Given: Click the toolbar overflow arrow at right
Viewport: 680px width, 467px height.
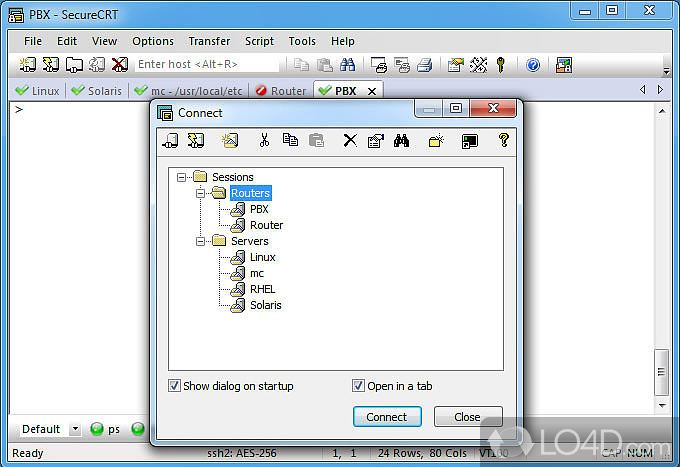Looking at the screenshot, I should (x=666, y=70).
